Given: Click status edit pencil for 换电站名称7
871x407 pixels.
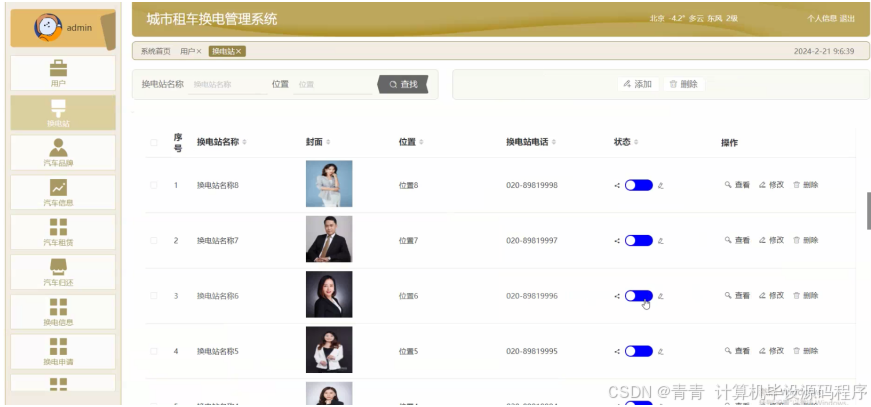Looking at the screenshot, I should click(660, 241).
